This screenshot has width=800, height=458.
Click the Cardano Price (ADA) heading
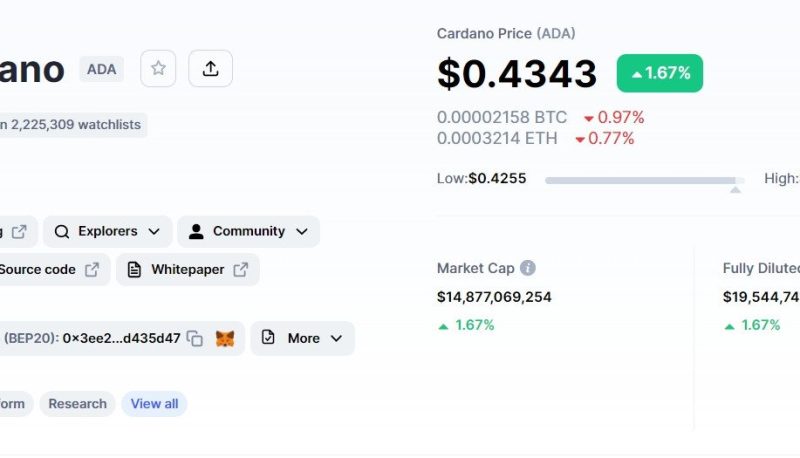pos(506,34)
